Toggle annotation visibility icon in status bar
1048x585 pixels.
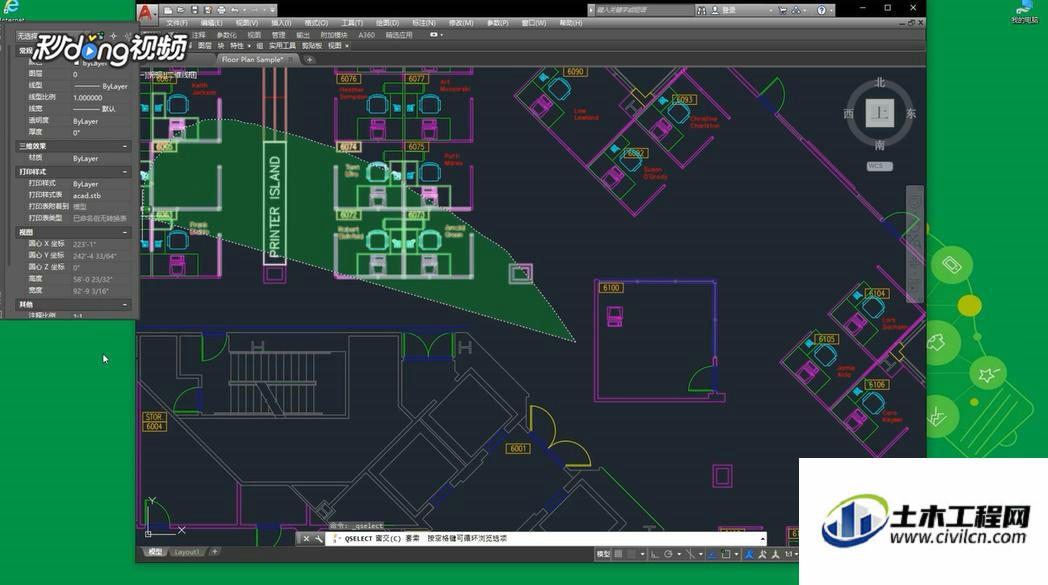[x=749, y=554]
